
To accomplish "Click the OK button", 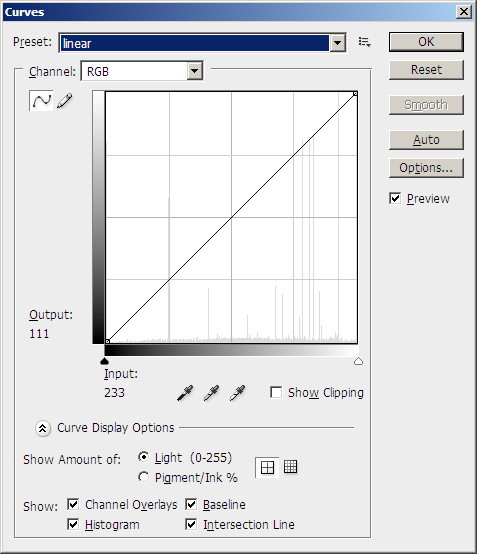I will pyautogui.click(x=426, y=42).
